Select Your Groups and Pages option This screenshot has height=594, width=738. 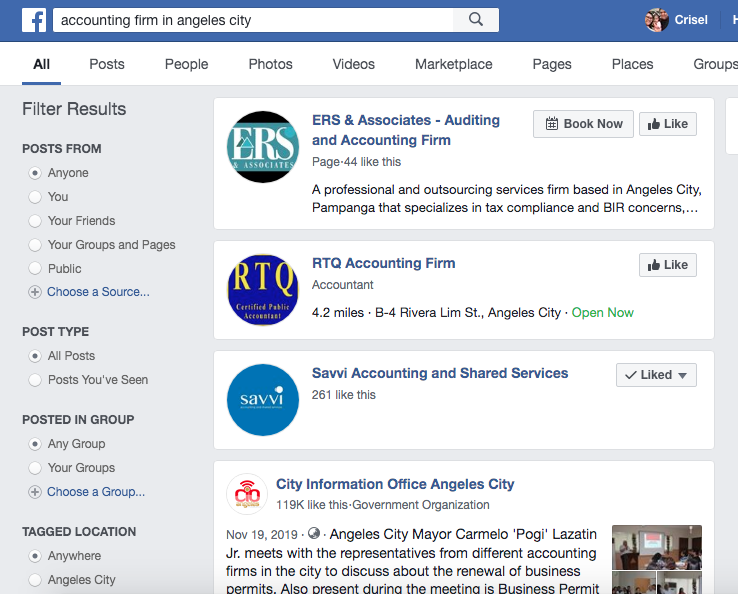[x=35, y=245]
